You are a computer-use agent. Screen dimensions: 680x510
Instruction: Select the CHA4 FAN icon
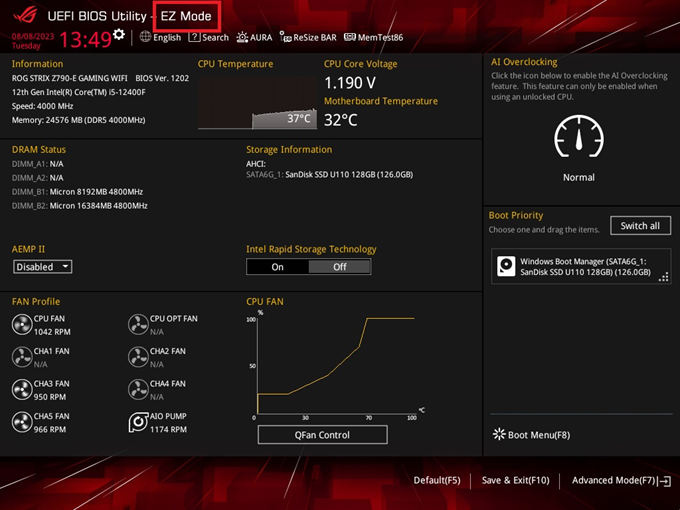click(138, 389)
